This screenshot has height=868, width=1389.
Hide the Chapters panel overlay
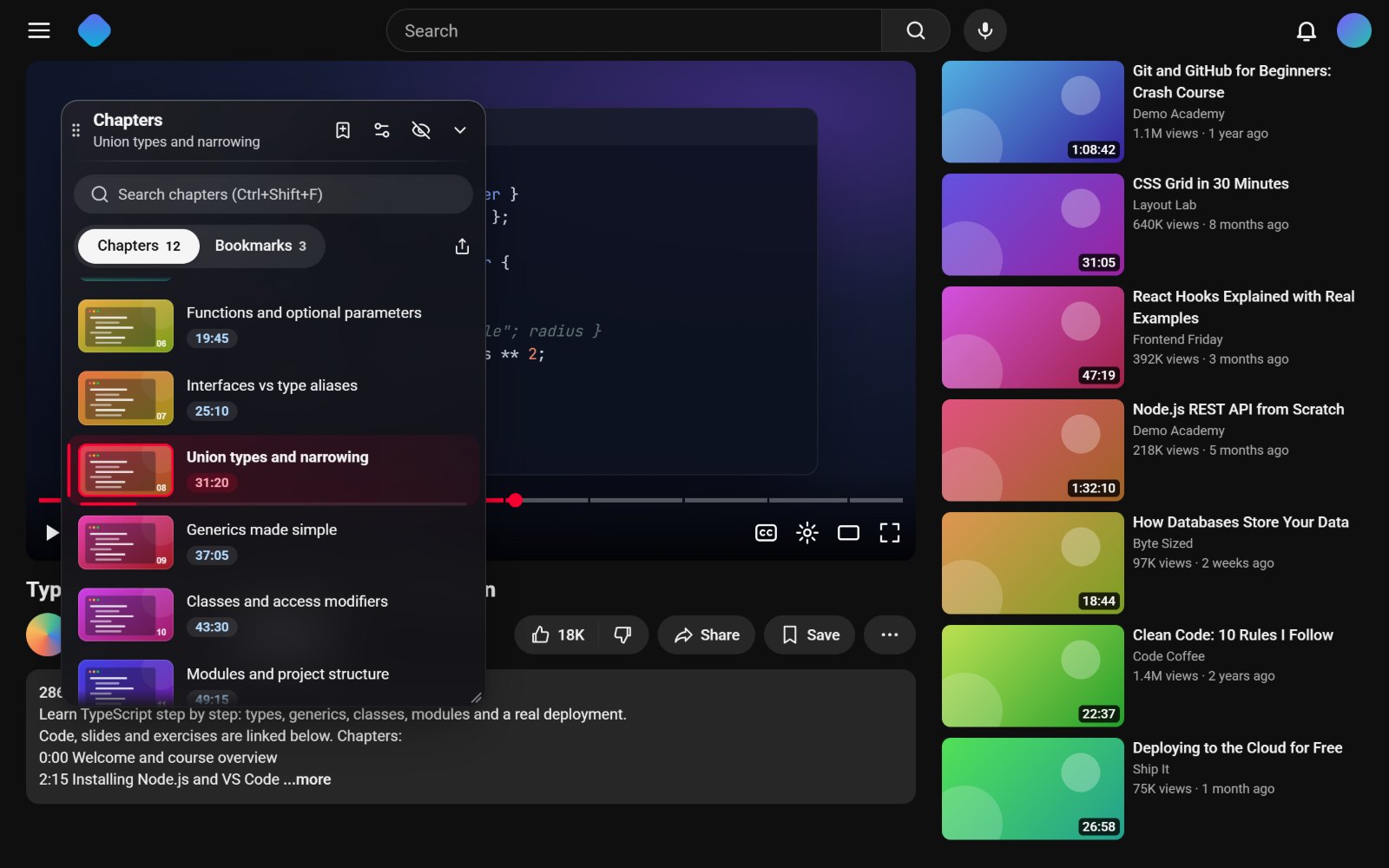(x=421, y=130)
